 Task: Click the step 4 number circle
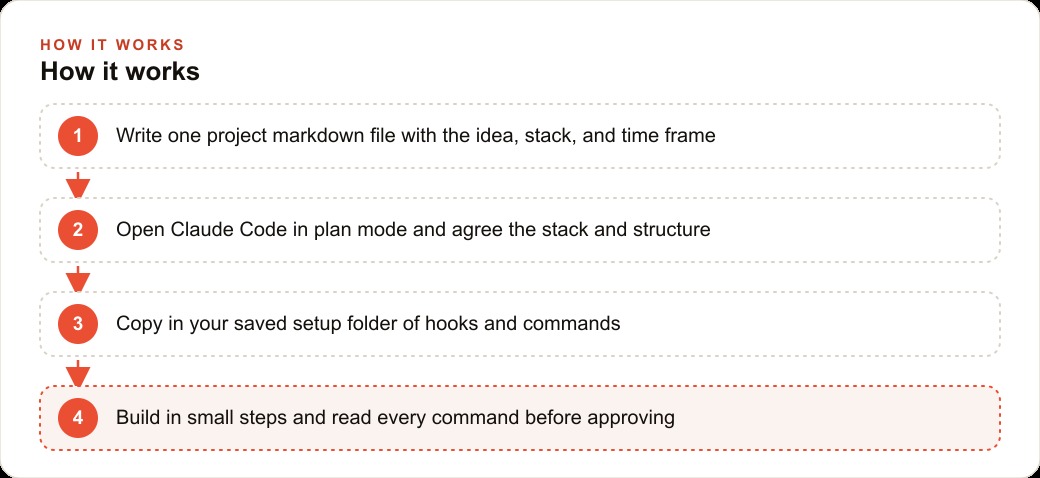[78, 418]
